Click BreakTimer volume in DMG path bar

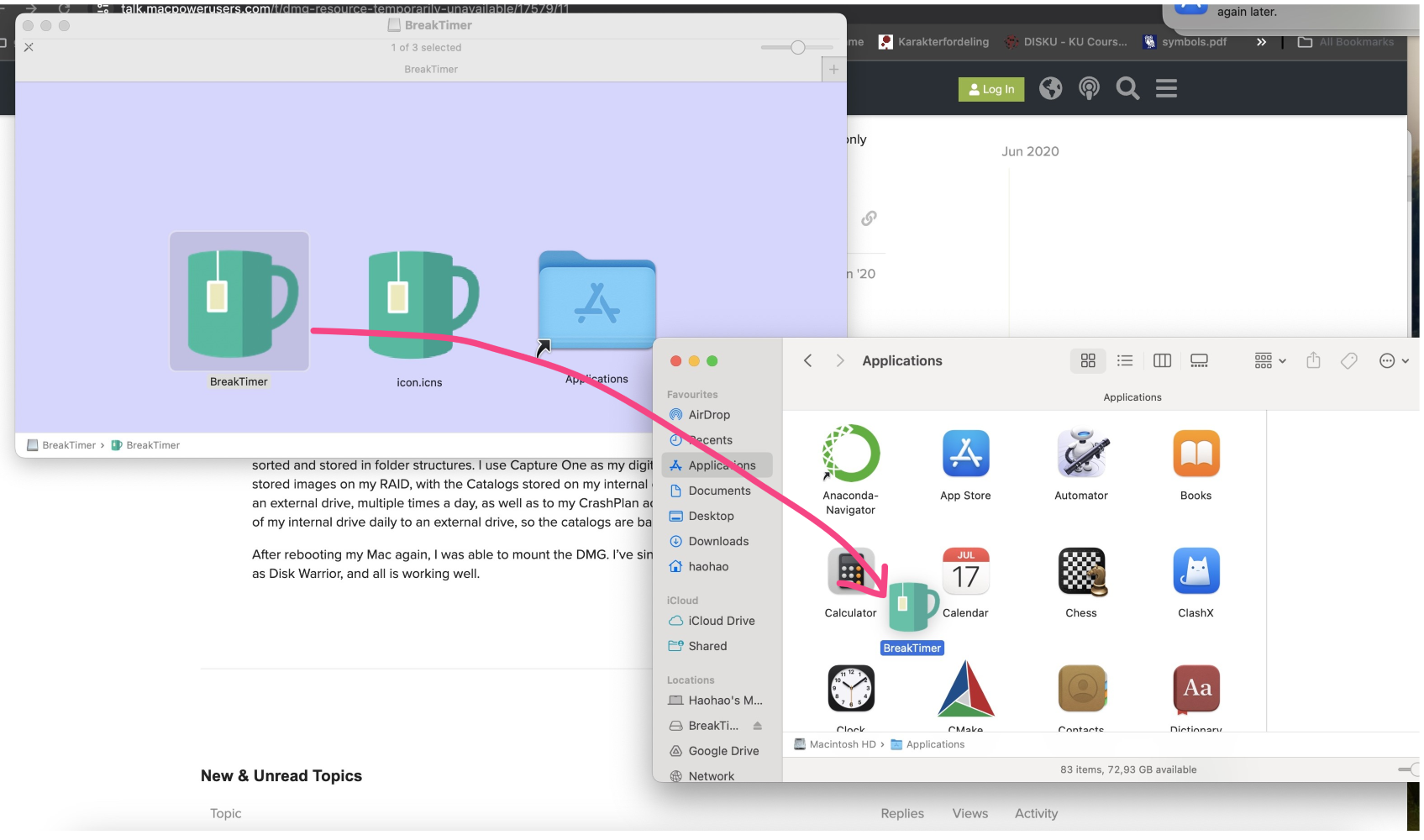point(61,445)
